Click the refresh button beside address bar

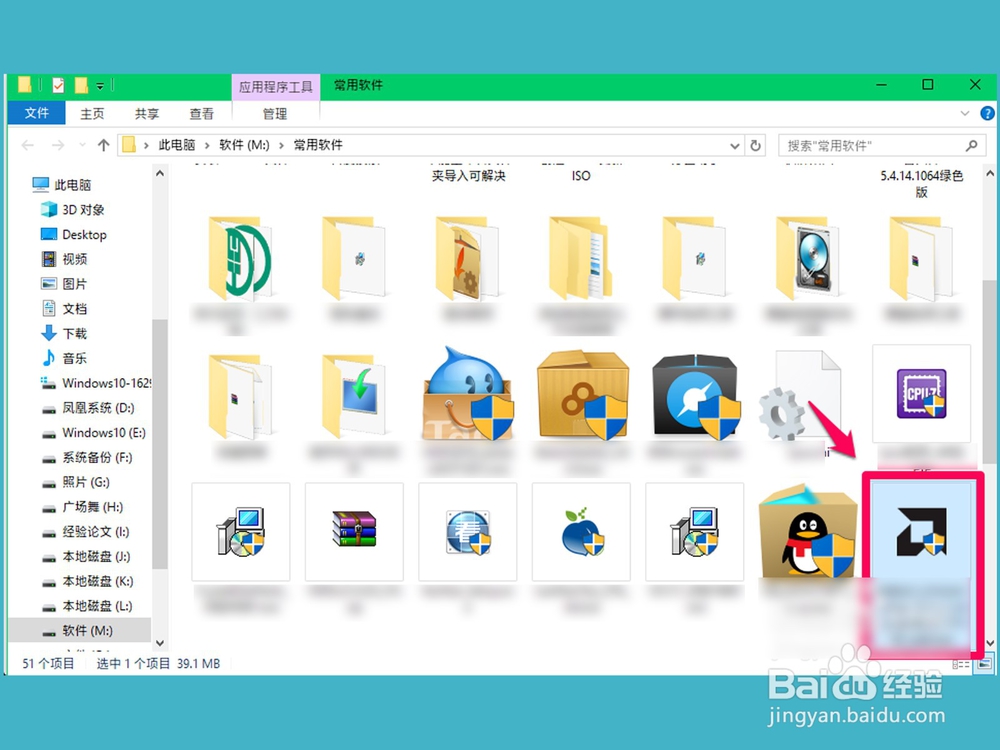[x=755, y=145]
